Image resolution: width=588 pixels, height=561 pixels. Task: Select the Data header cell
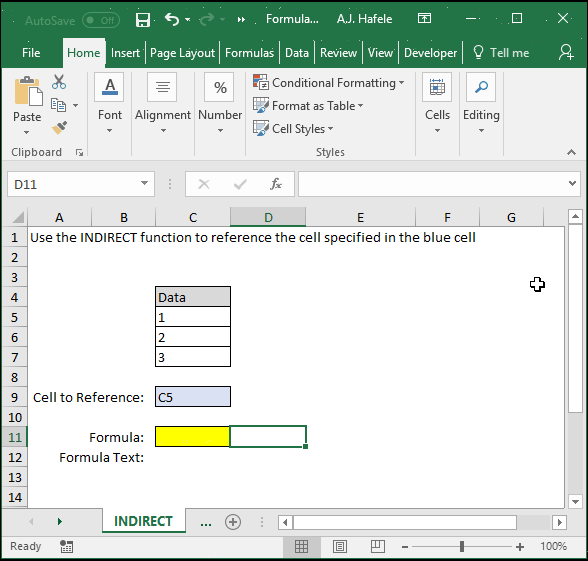(x=193, y=297)
